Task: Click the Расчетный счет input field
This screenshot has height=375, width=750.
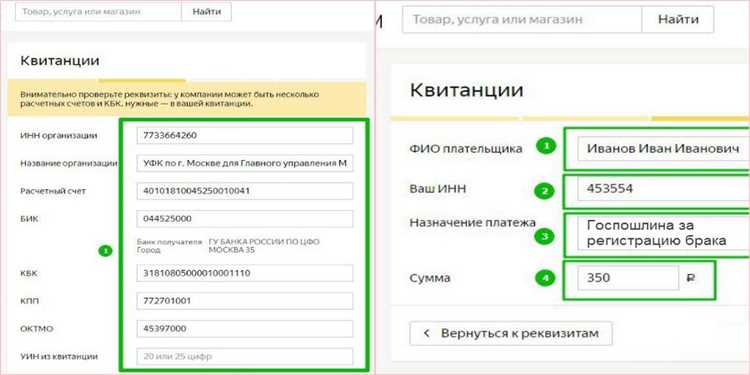Action: coord(245,191)
